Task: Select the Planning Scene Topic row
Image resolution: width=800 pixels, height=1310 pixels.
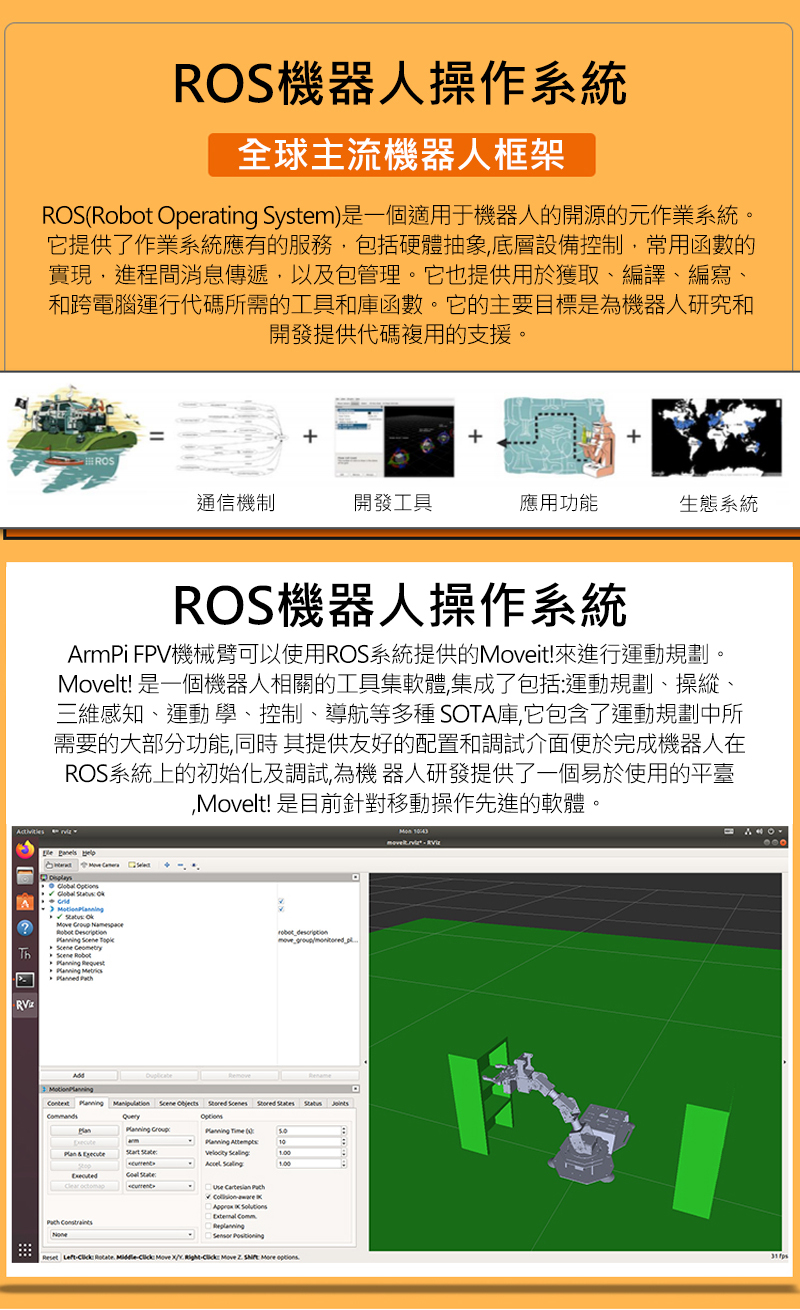Action: pos(200,940)
